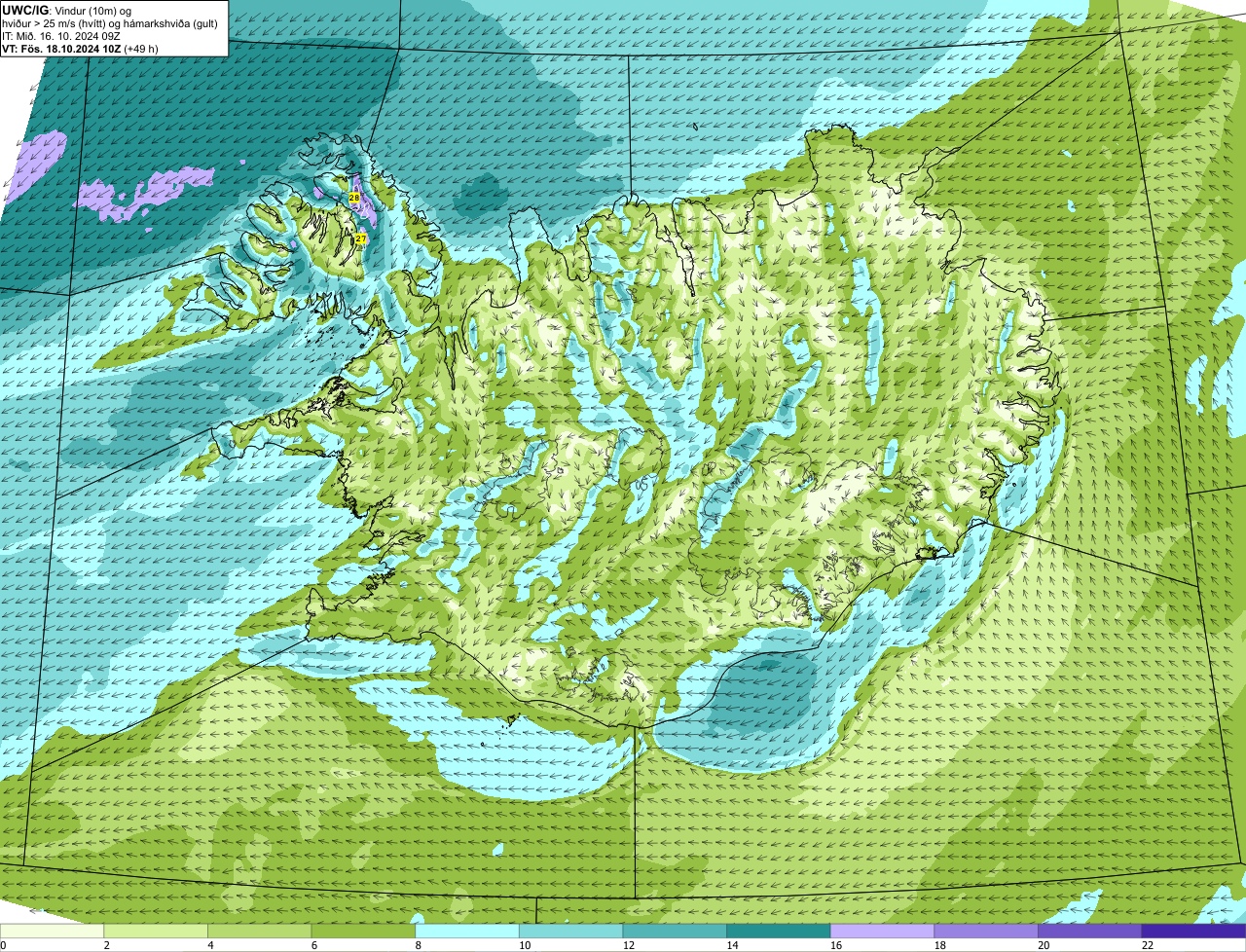Select the 18–20 m/s purple legend swatch
The image size is (1246, 952).
pyautogui.click(x=986, y=932)
